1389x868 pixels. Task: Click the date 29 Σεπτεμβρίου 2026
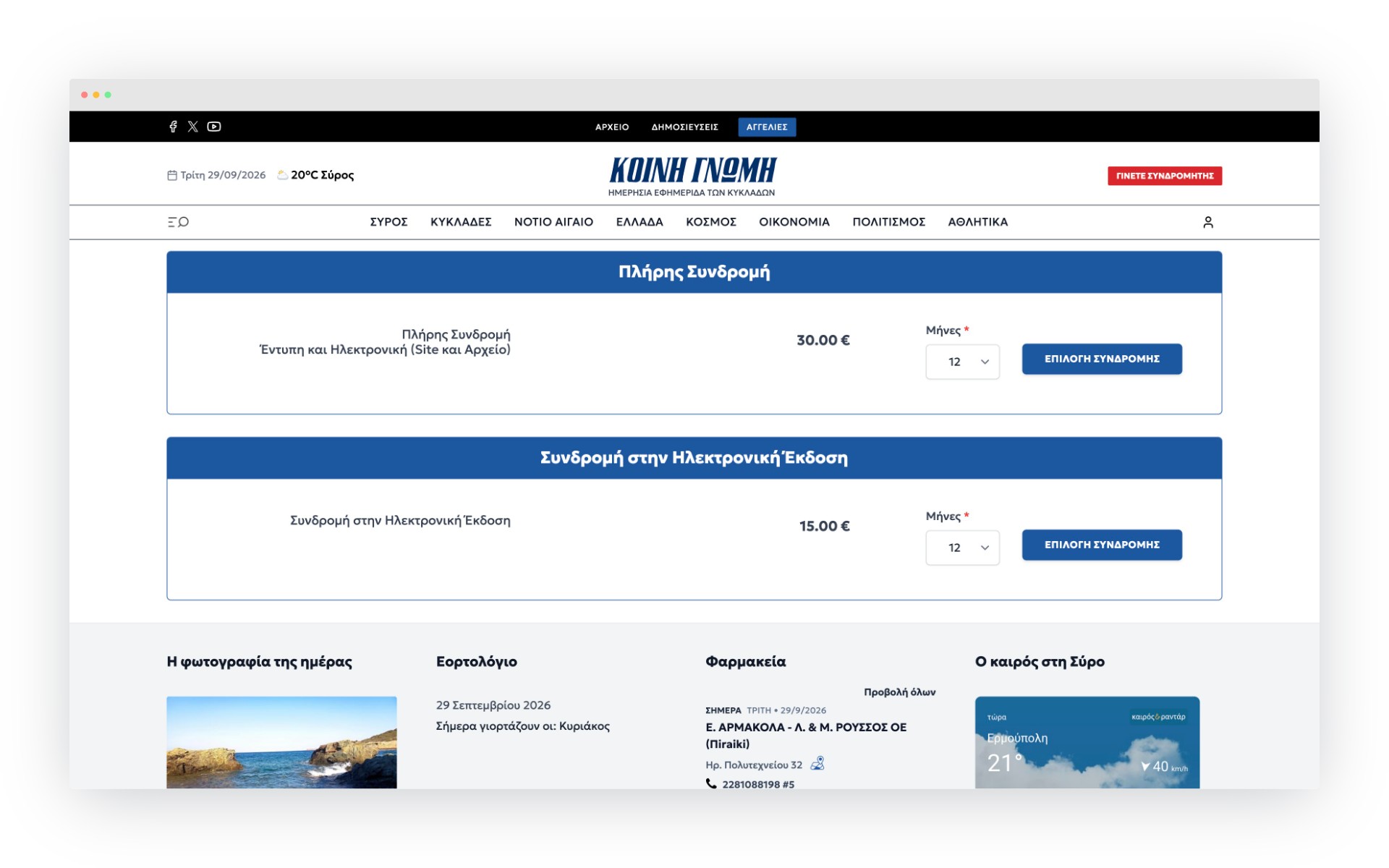(x=493, y=705)
